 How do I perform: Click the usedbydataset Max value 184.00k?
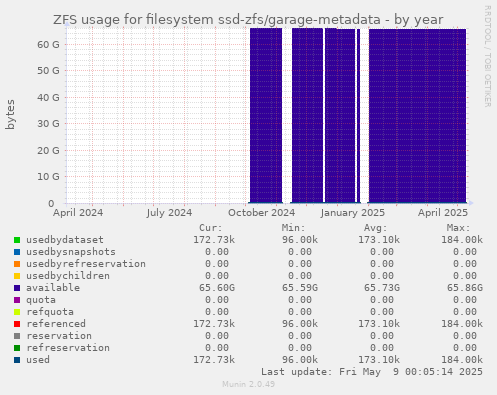click(462, 240)
